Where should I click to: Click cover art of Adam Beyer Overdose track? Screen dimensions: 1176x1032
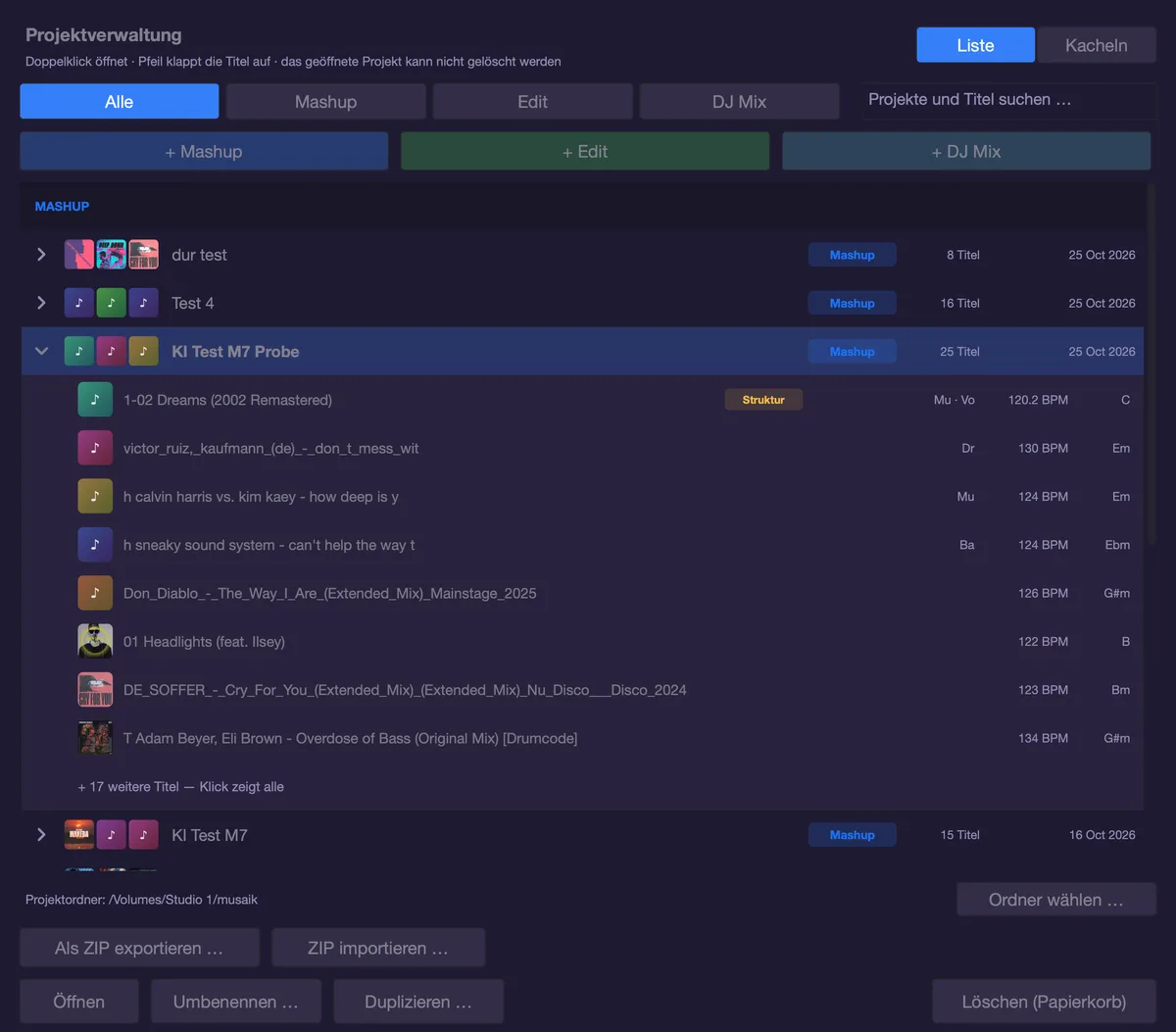click(x=95, y=738)
